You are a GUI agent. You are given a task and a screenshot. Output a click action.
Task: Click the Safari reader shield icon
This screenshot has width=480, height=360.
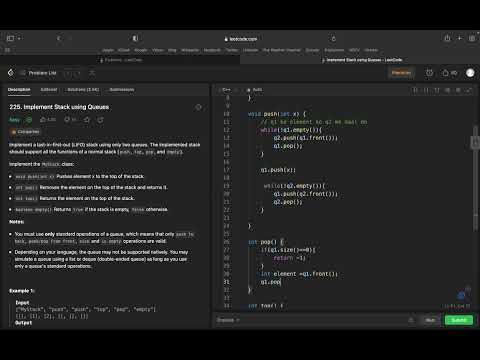pyautogui.click(x=135, y=39)
